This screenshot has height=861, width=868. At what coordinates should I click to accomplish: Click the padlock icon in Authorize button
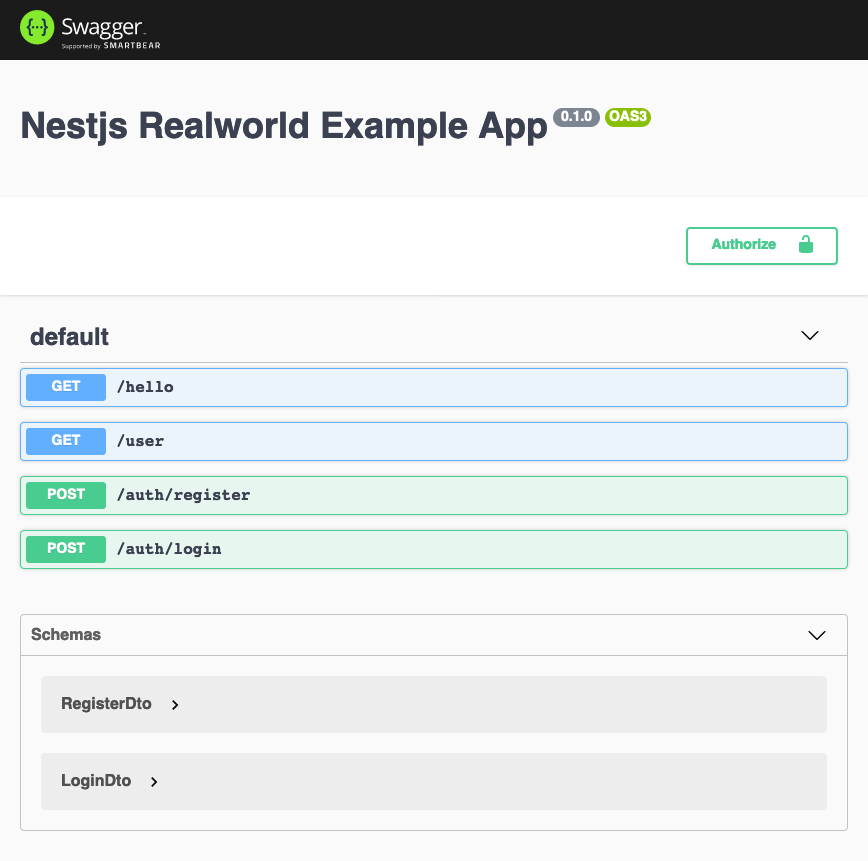(805, 245)
